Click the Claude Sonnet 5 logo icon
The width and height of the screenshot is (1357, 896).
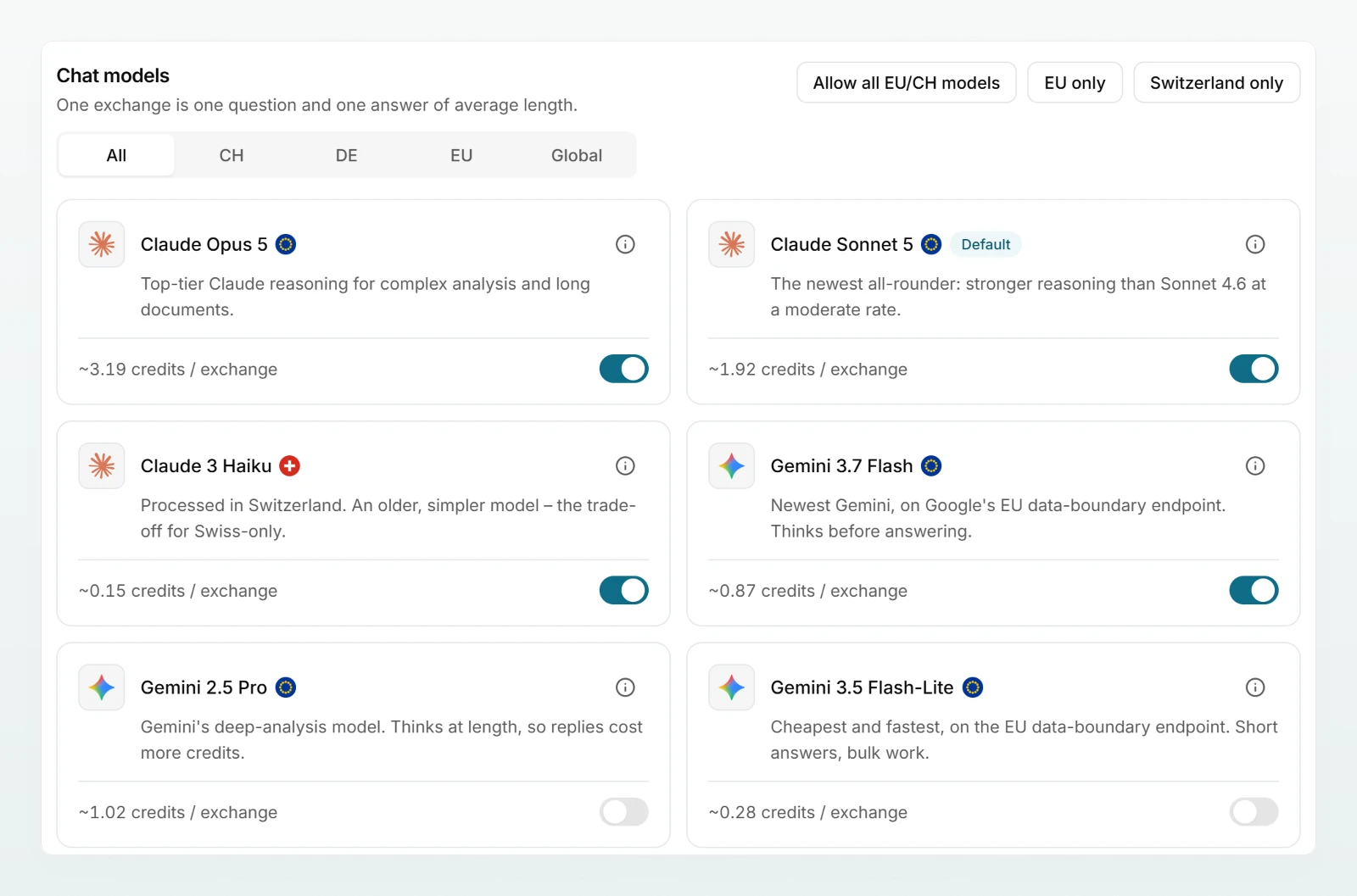pos(731,244)
